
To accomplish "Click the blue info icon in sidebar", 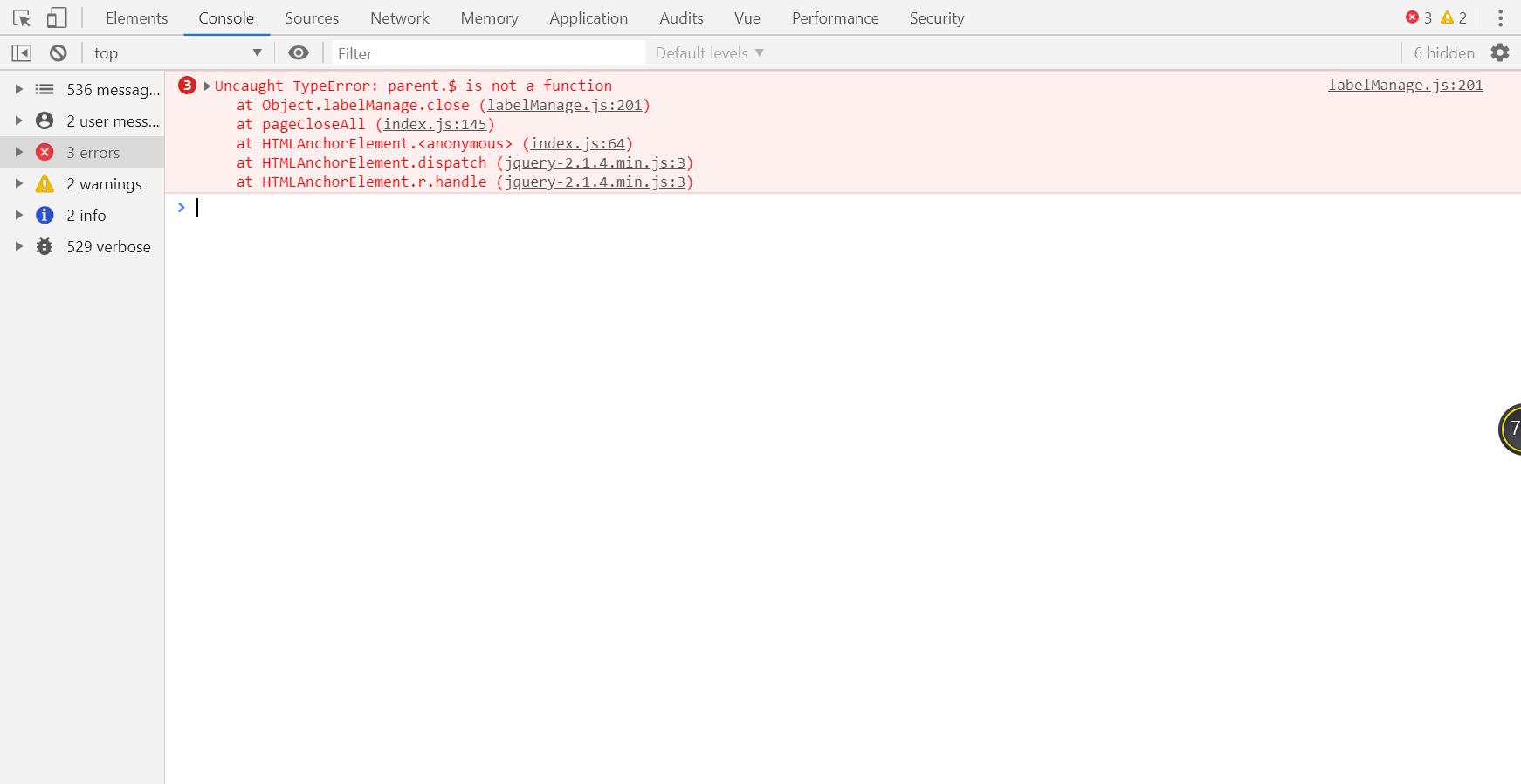I will (x=45, y=215).
